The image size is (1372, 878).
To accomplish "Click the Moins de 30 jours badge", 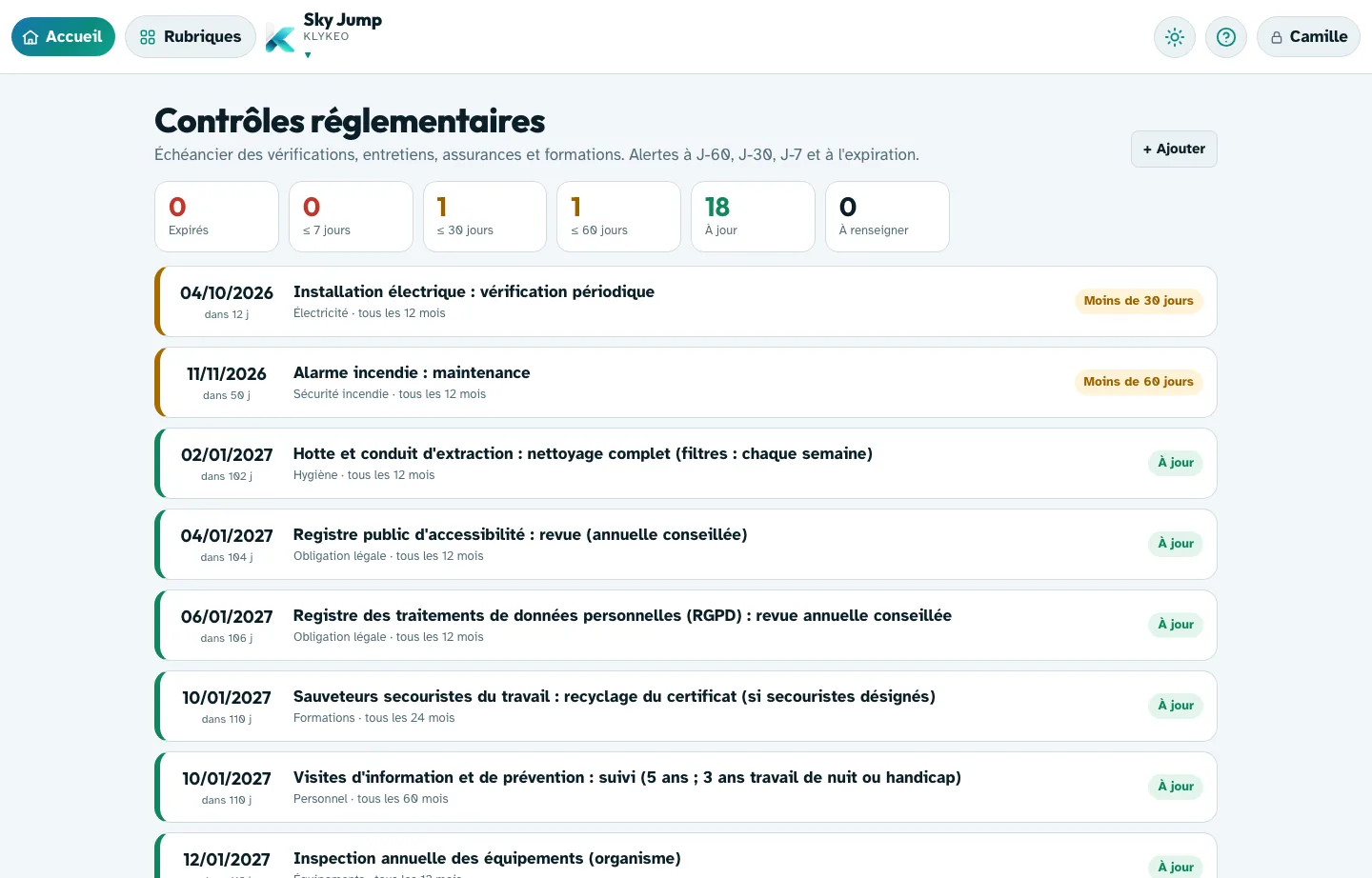I will [x=1139, y=301].
